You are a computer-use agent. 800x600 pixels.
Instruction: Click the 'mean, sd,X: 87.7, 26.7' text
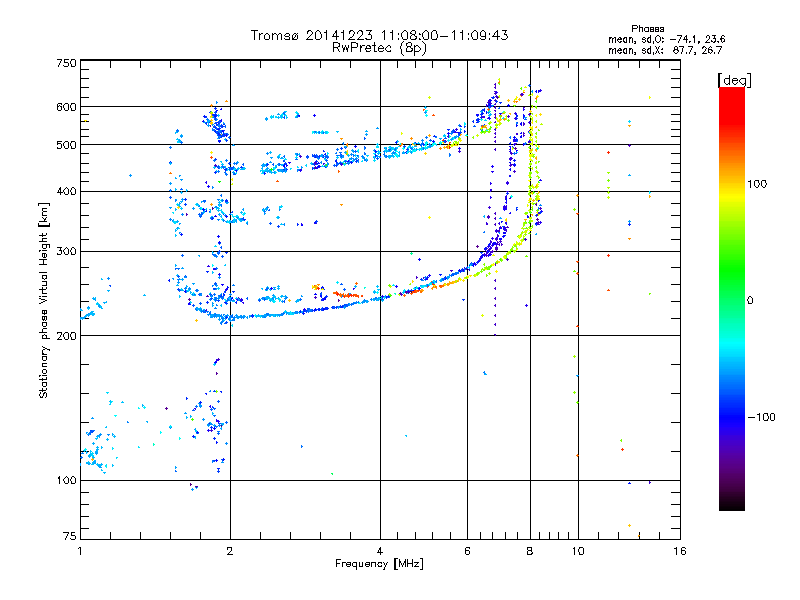click(x=665, y=50)
